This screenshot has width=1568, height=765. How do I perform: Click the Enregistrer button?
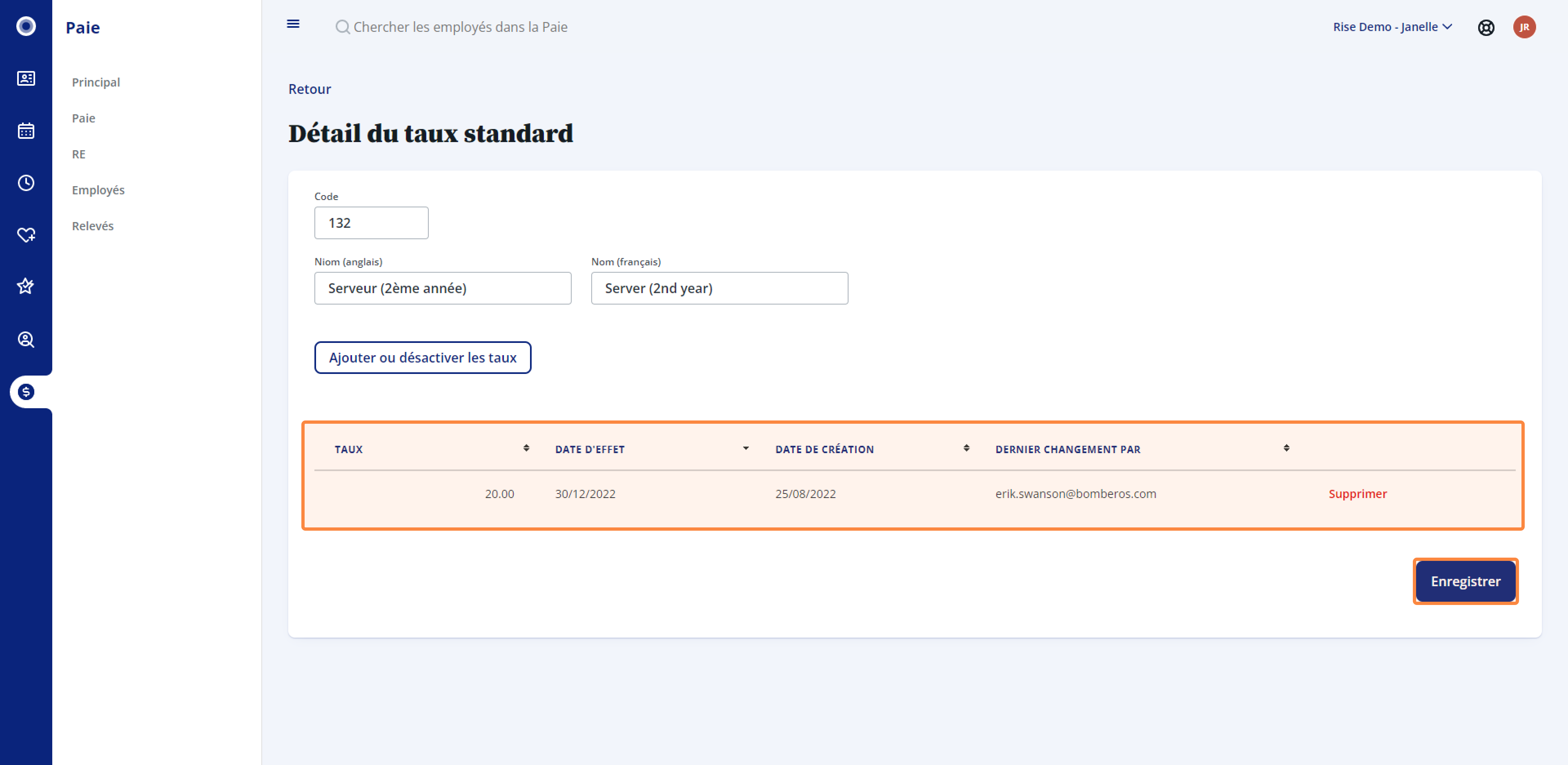pos(1465,581)
